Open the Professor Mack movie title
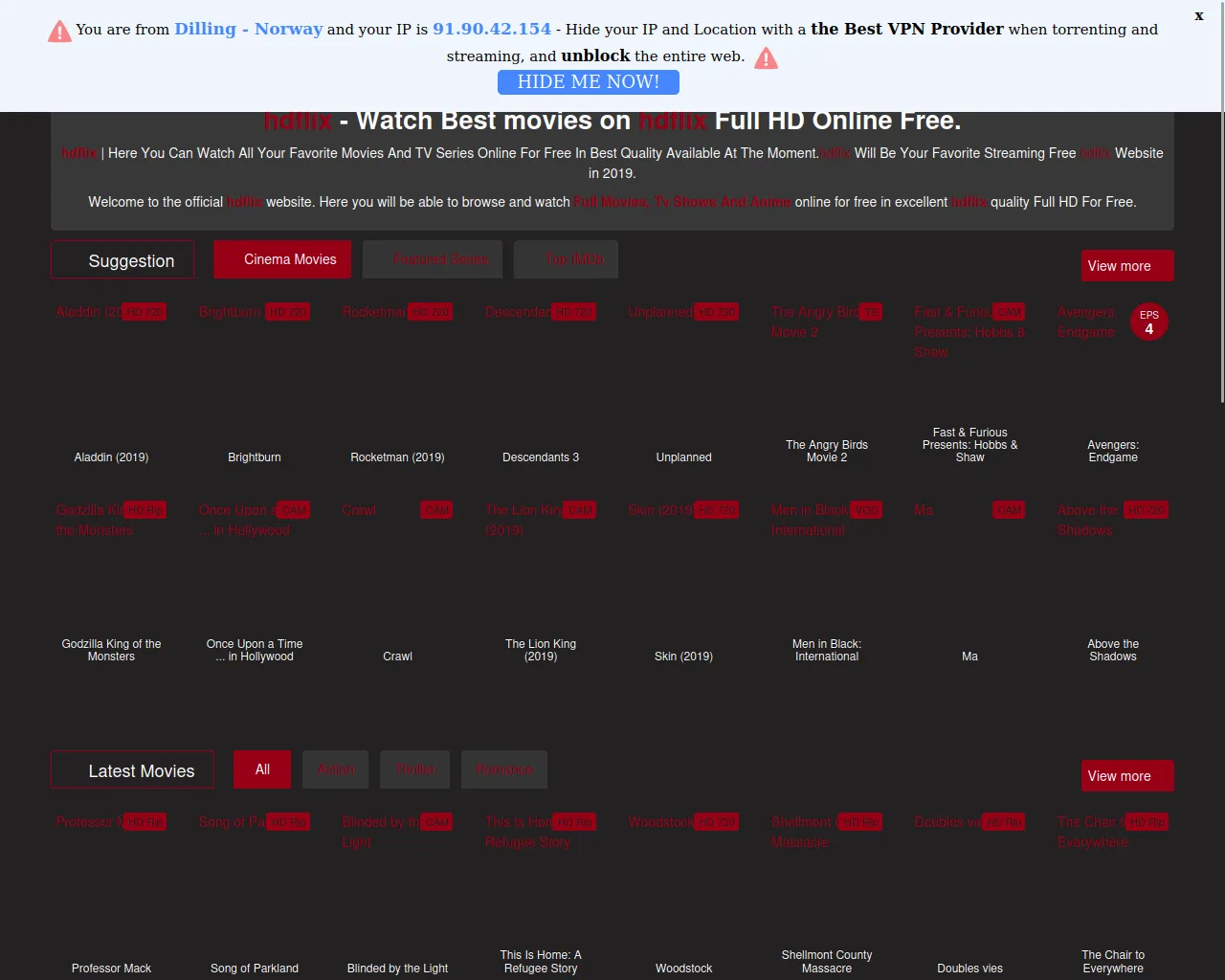This screenshot has width=1225, height=980. point(111,969)
